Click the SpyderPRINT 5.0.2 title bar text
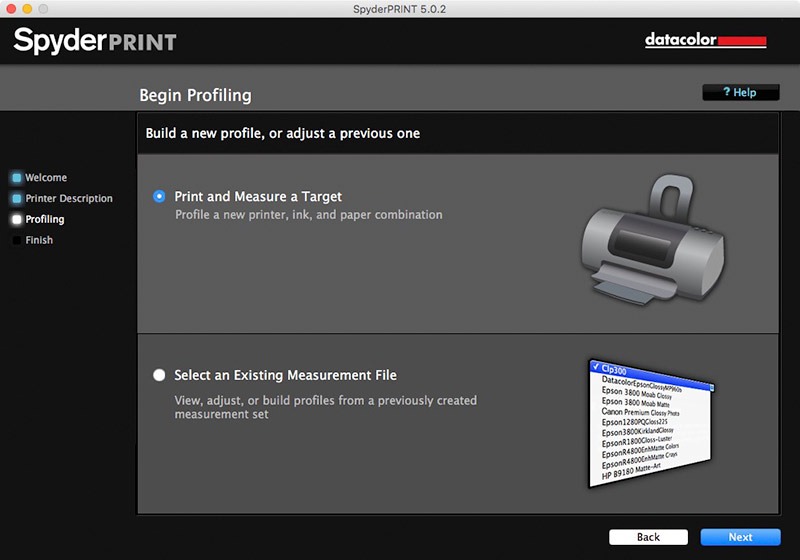800x560 pixels. pos(400,8)
